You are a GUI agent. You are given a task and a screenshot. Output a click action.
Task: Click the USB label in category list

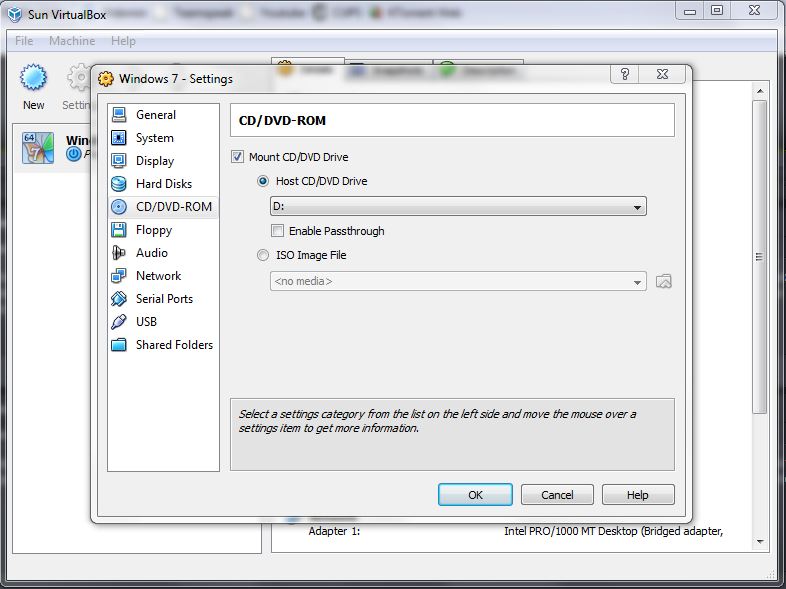point(146,322)
